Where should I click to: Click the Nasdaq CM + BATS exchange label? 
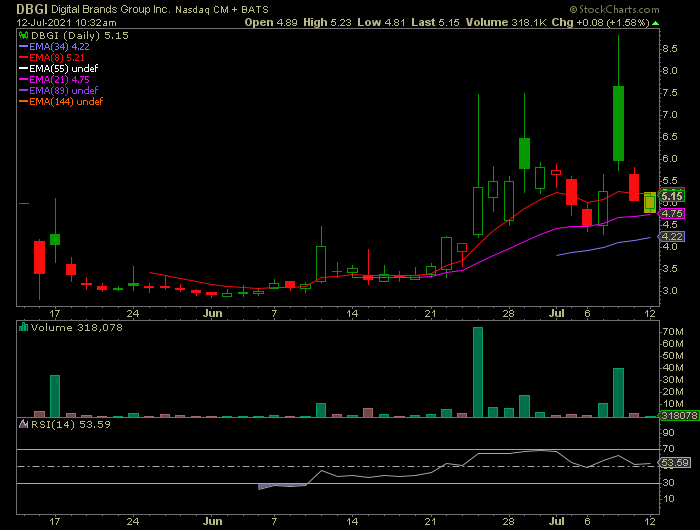pos(222,9)
